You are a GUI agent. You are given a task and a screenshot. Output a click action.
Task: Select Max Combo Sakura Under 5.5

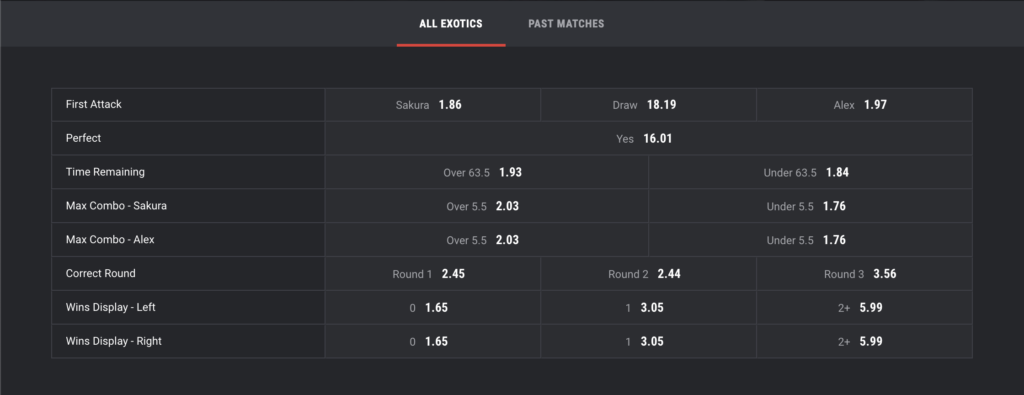click(x=810, y=206)
